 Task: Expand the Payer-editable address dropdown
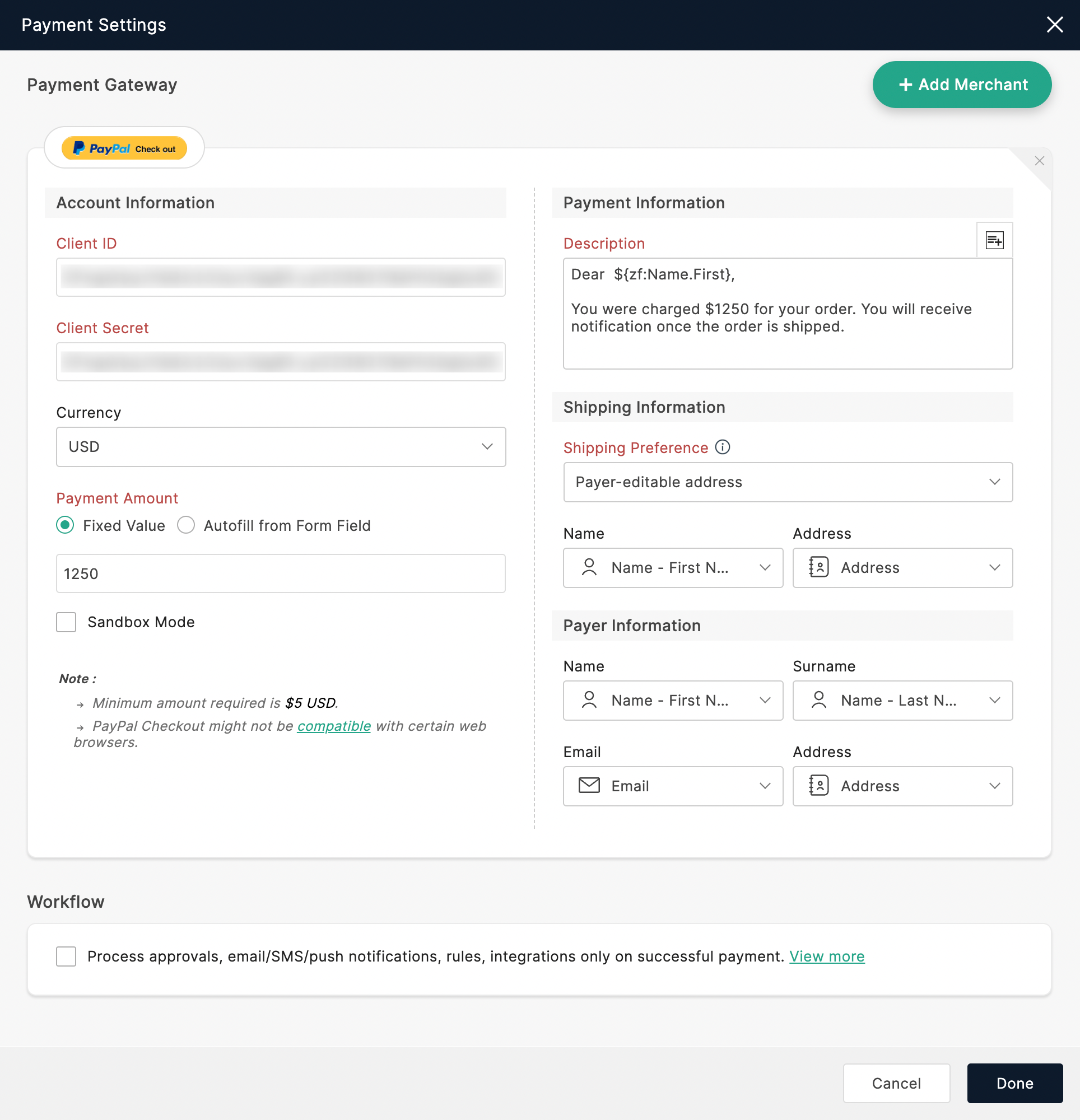point(787,482)
